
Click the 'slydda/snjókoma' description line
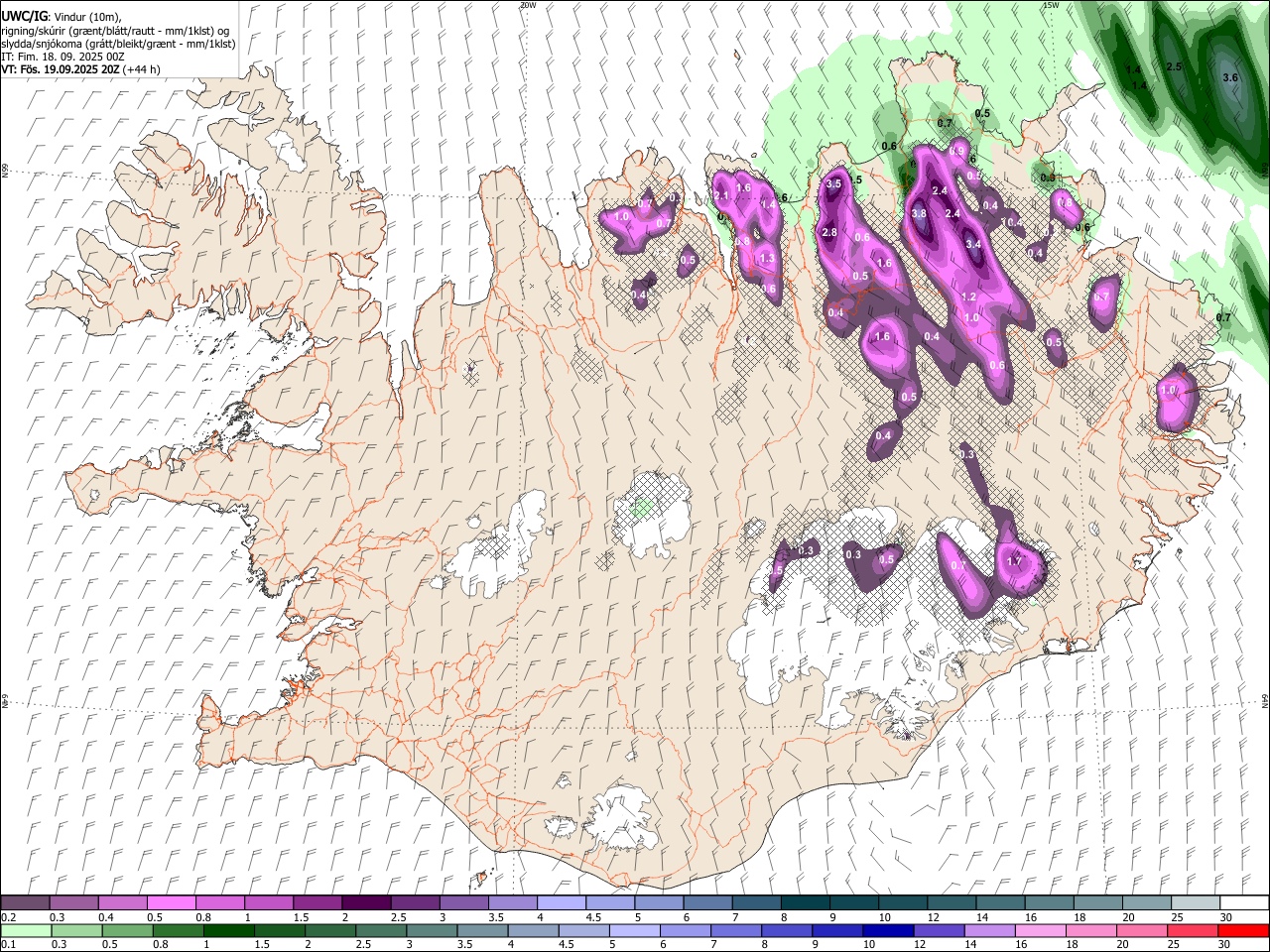(118, 44)
